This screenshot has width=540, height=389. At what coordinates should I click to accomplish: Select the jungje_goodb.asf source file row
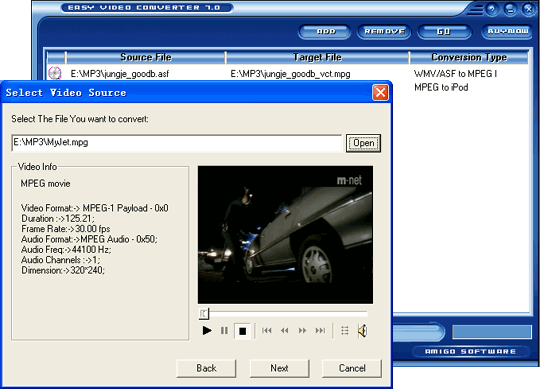coord(287,74)
